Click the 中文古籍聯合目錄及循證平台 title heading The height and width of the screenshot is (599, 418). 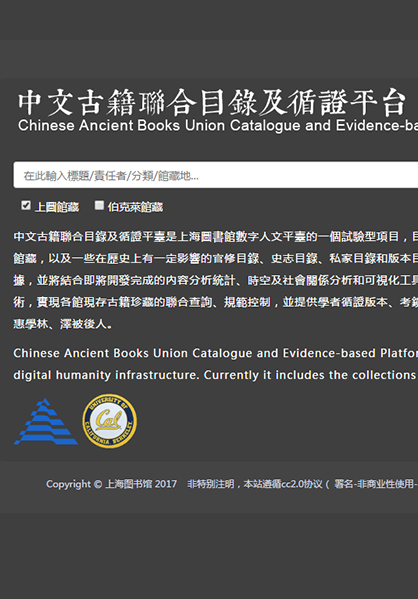[x=212, y=102]
